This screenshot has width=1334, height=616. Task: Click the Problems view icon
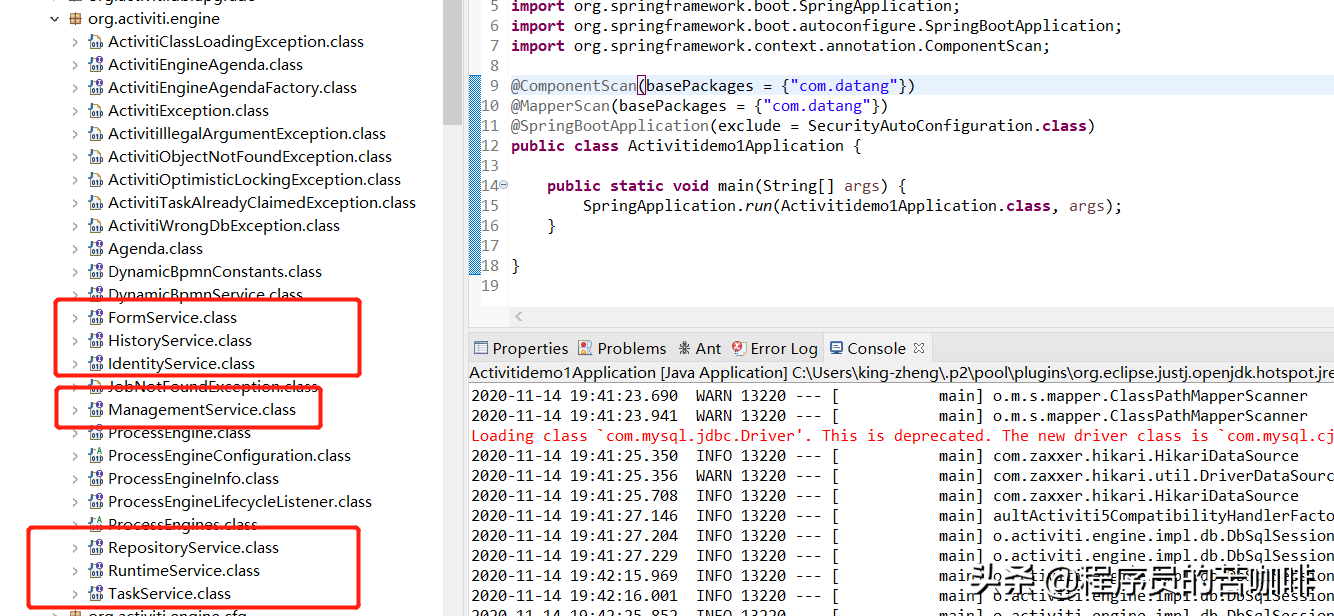(x=585, y=348)
